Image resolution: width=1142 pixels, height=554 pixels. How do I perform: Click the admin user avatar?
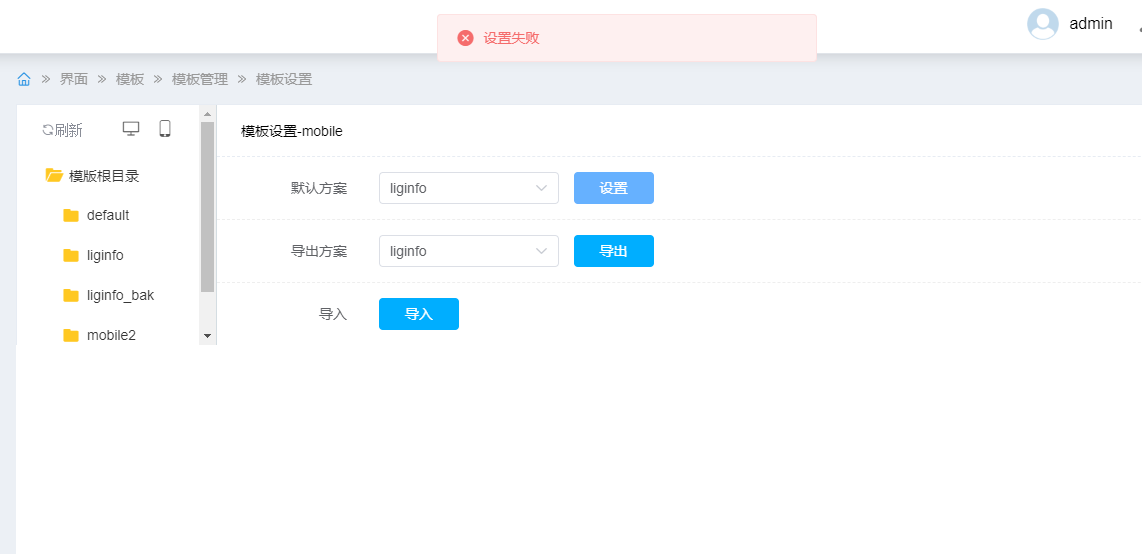pyautogui.click(x=1043, y=24)
